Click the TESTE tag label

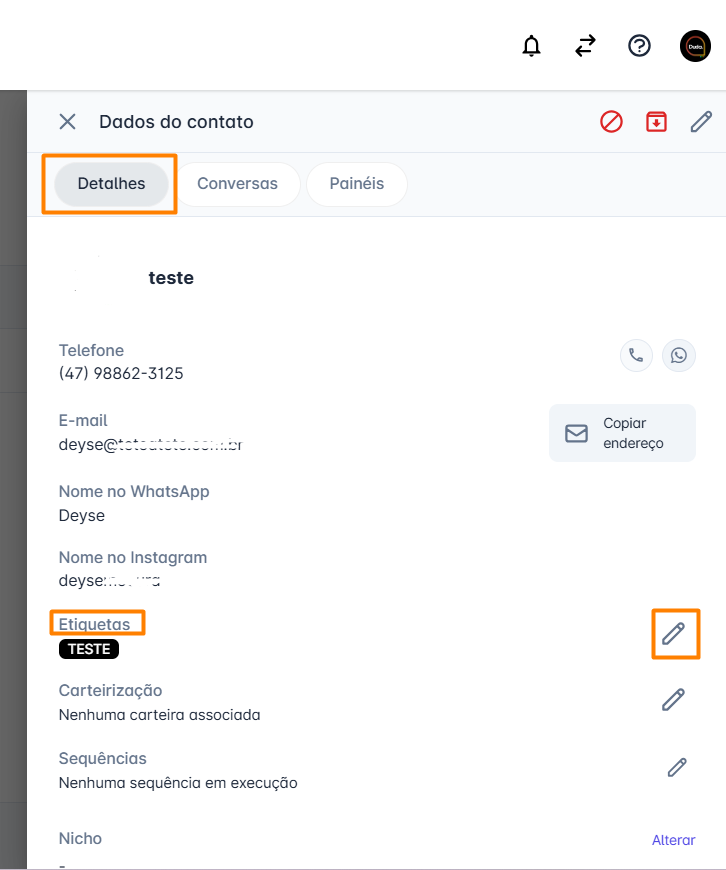click(x=89, y=649)
